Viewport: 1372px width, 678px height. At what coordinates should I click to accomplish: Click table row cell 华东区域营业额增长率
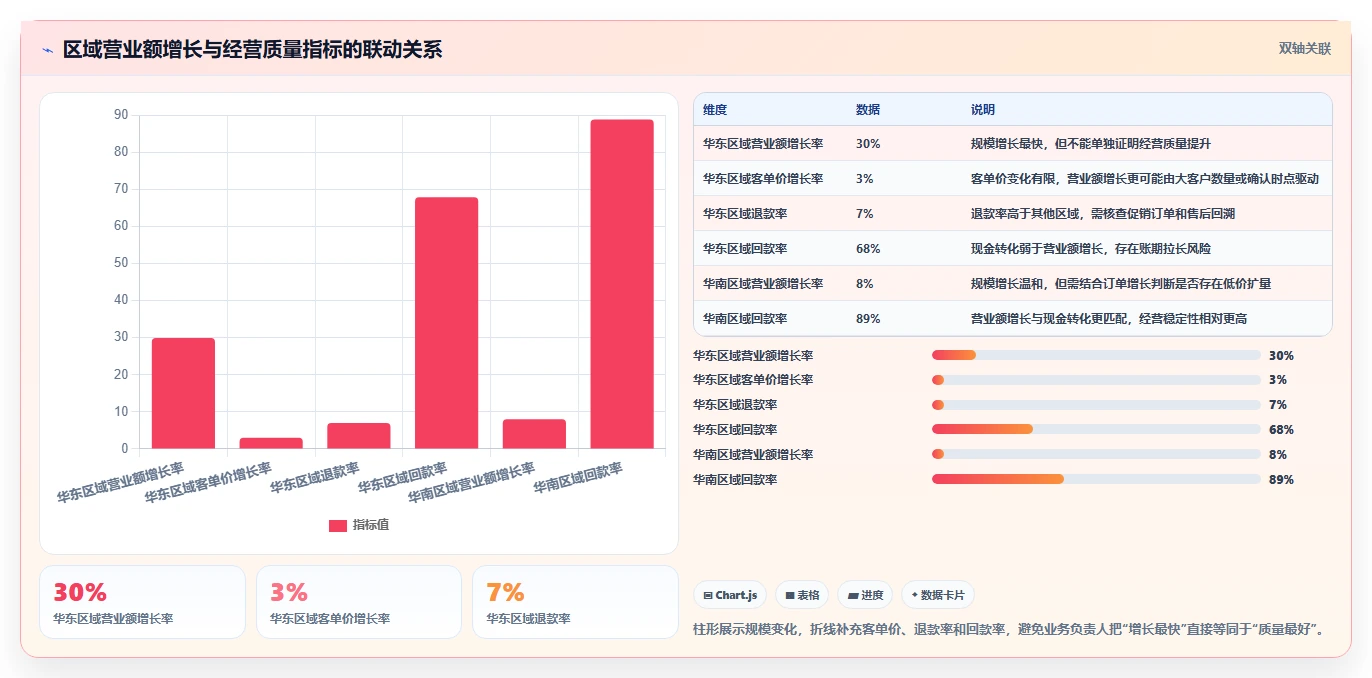click(x=763, y=144)
